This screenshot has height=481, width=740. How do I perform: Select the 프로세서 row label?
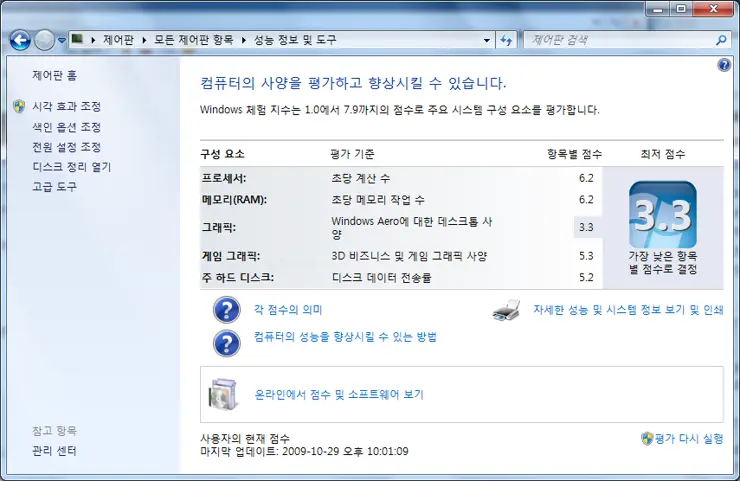[224, 178]
